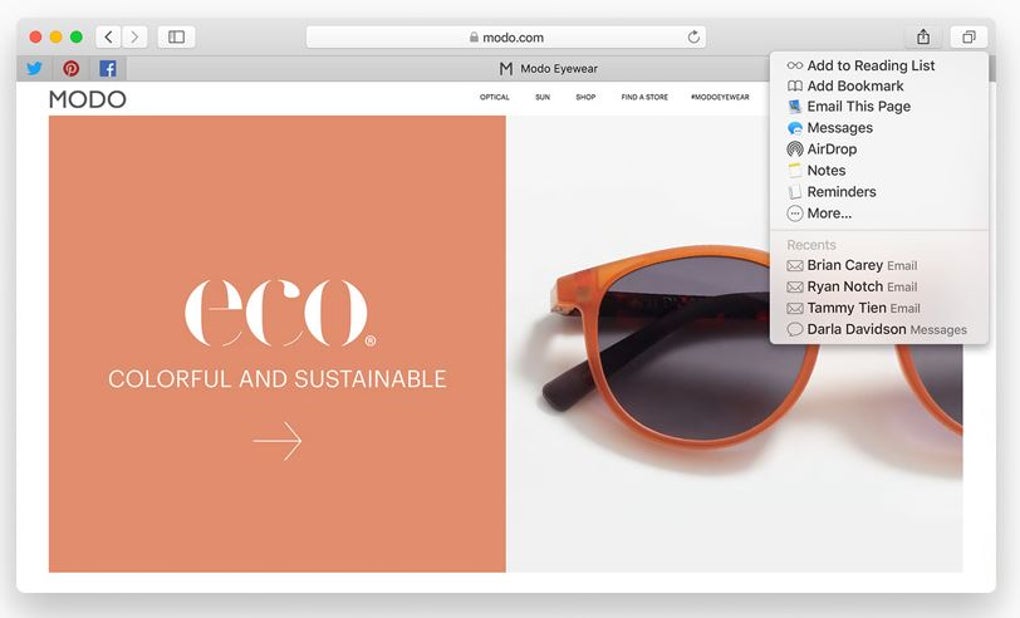The height and width of the screenshot is (618, 1020).
Task: Open More... share options
Action: (x=879, y=213)
